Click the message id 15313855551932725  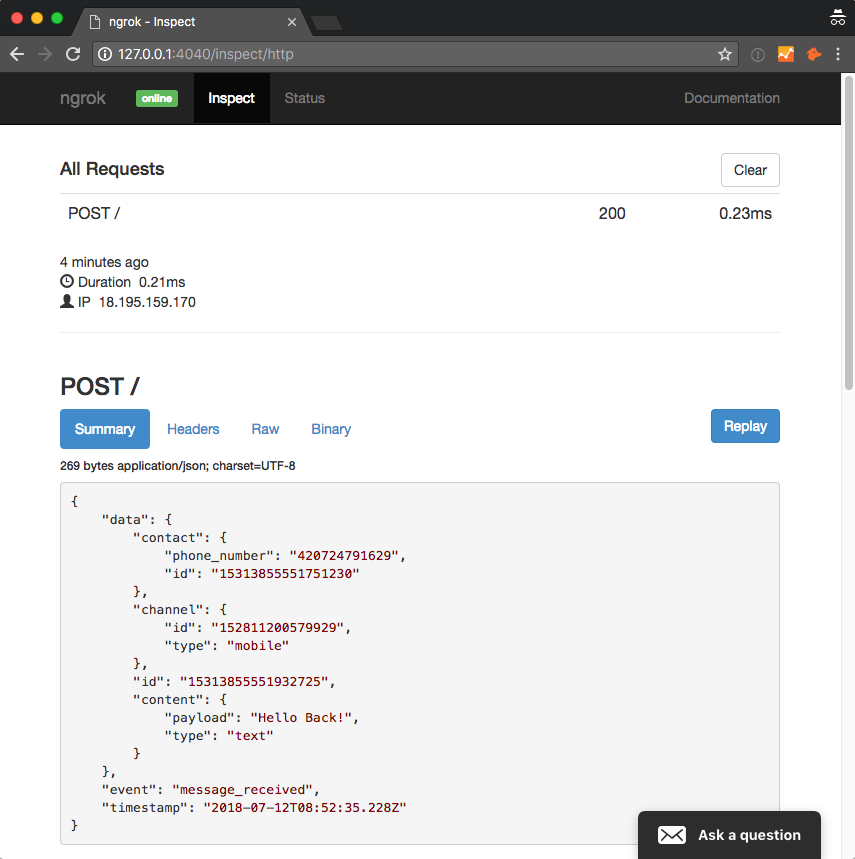point(254,682)
